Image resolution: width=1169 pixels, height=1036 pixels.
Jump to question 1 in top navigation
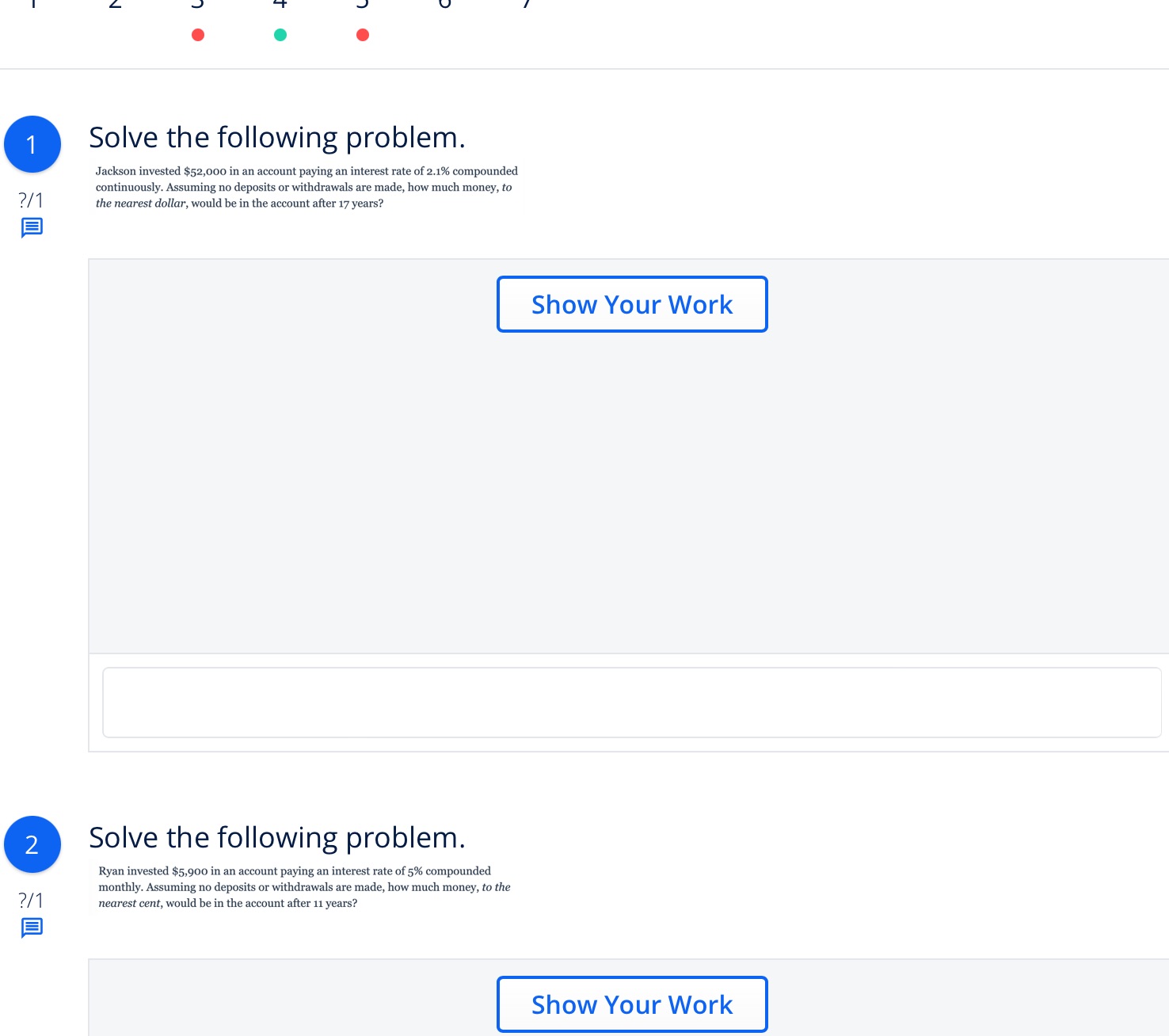tap(33, 4)
